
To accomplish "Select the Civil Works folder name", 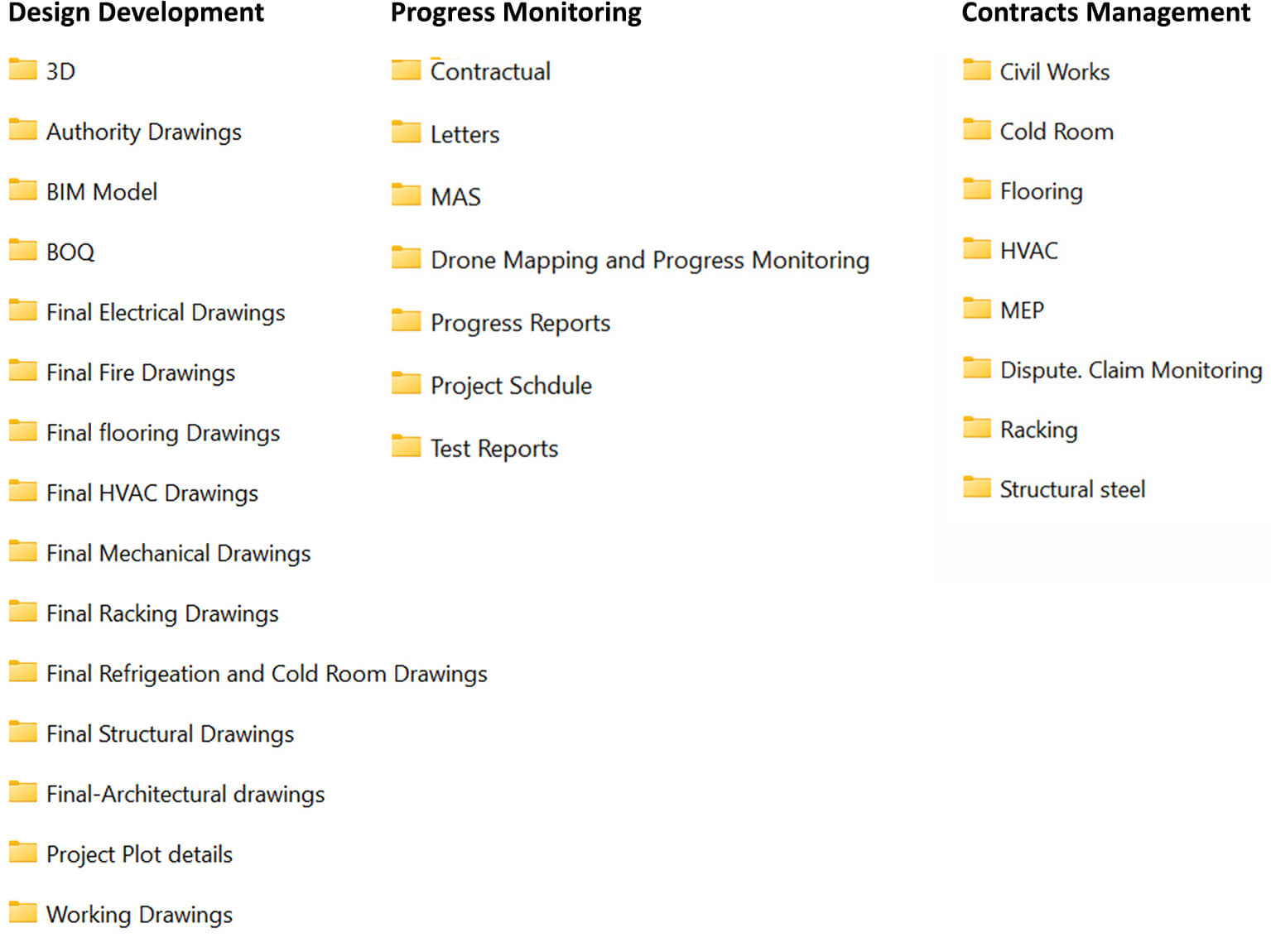I will pos(1054,72).
